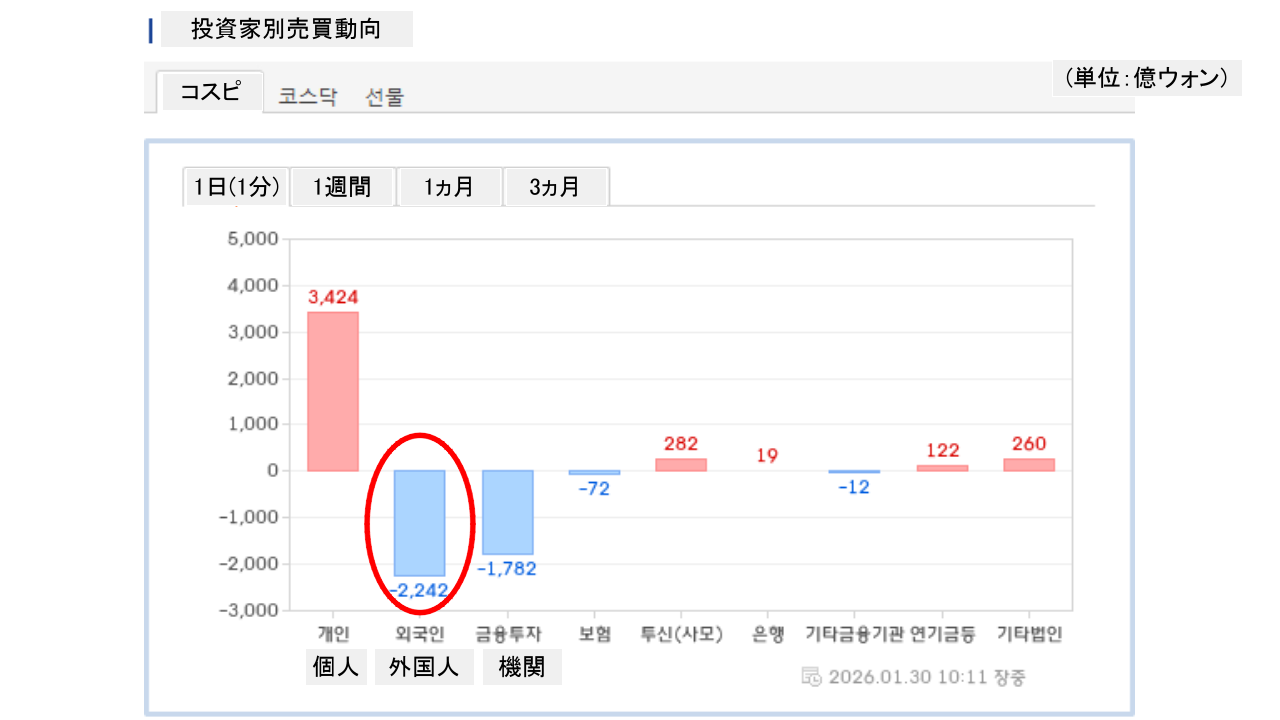Click the 연기금등 bar showing 122
This screenshot has height=720, width=1280.
pyautogui.click(x=942, y=467)
